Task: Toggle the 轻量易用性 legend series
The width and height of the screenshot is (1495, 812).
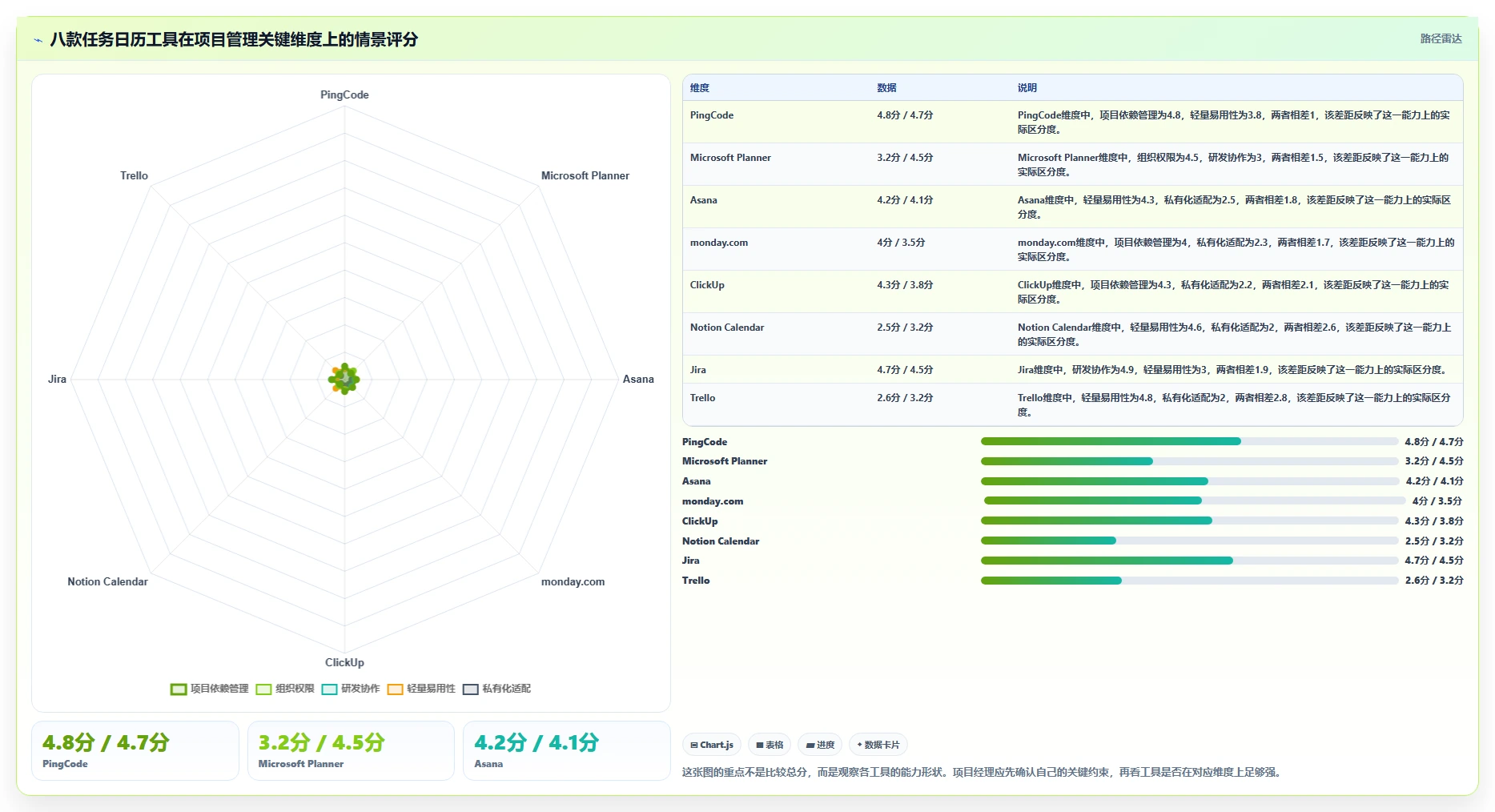Action: (x=421, y=689)
